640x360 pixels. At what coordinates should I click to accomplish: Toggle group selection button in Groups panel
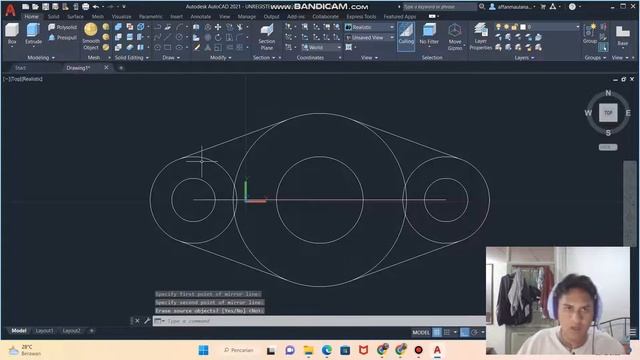point(603,47)
